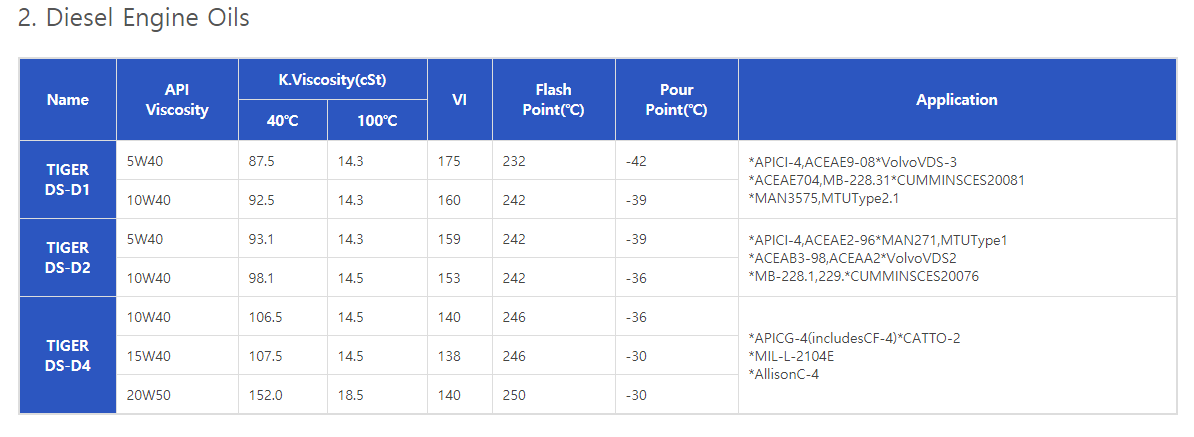
Task: Click the 18.5 viscosity value
Action: pos(350,395)
